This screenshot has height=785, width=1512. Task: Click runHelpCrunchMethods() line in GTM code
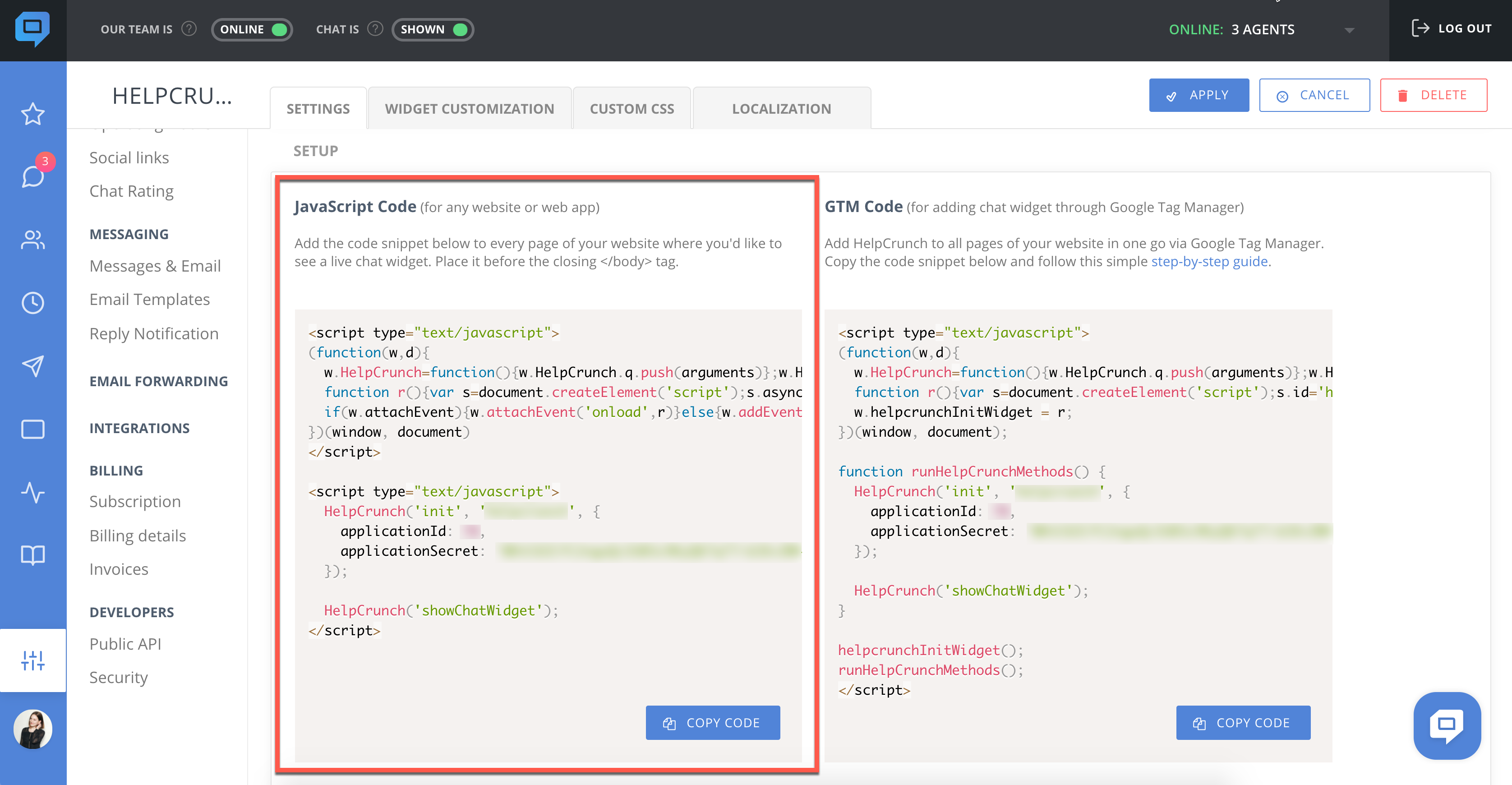click(931, 670)
